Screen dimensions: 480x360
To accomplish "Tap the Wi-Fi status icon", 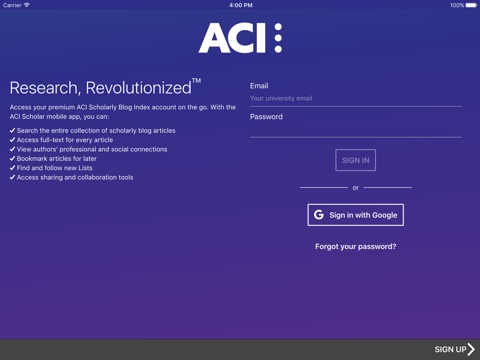I will [x=27, y=5].
